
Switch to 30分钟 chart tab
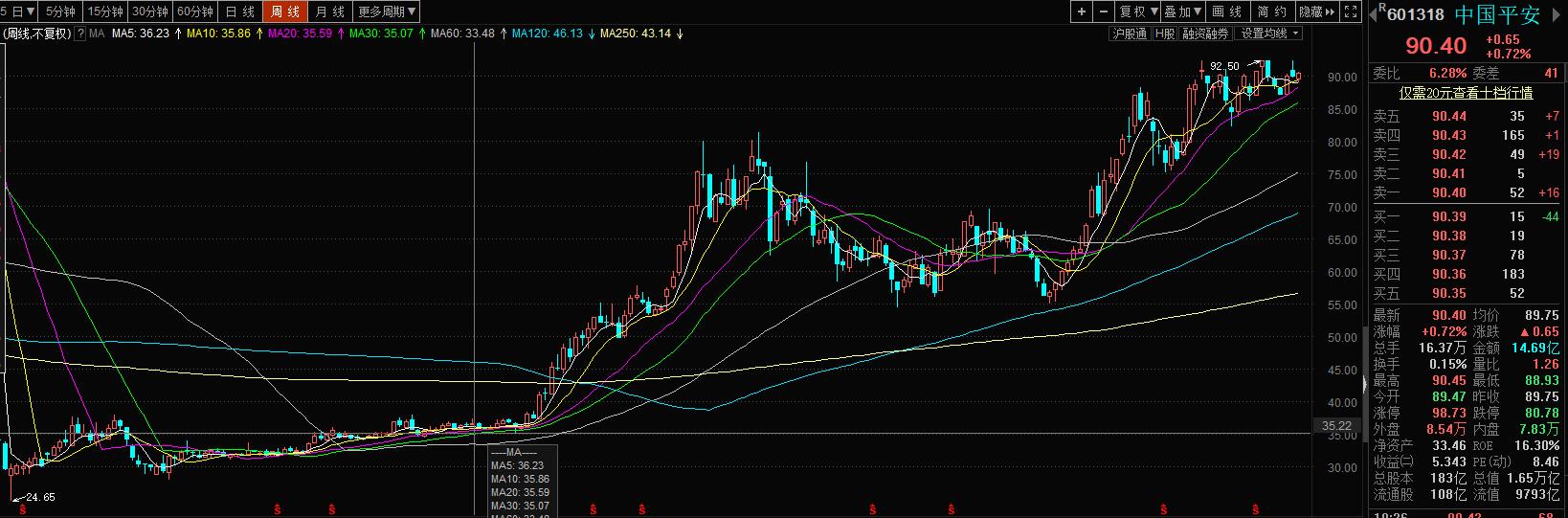pos(150,11)
